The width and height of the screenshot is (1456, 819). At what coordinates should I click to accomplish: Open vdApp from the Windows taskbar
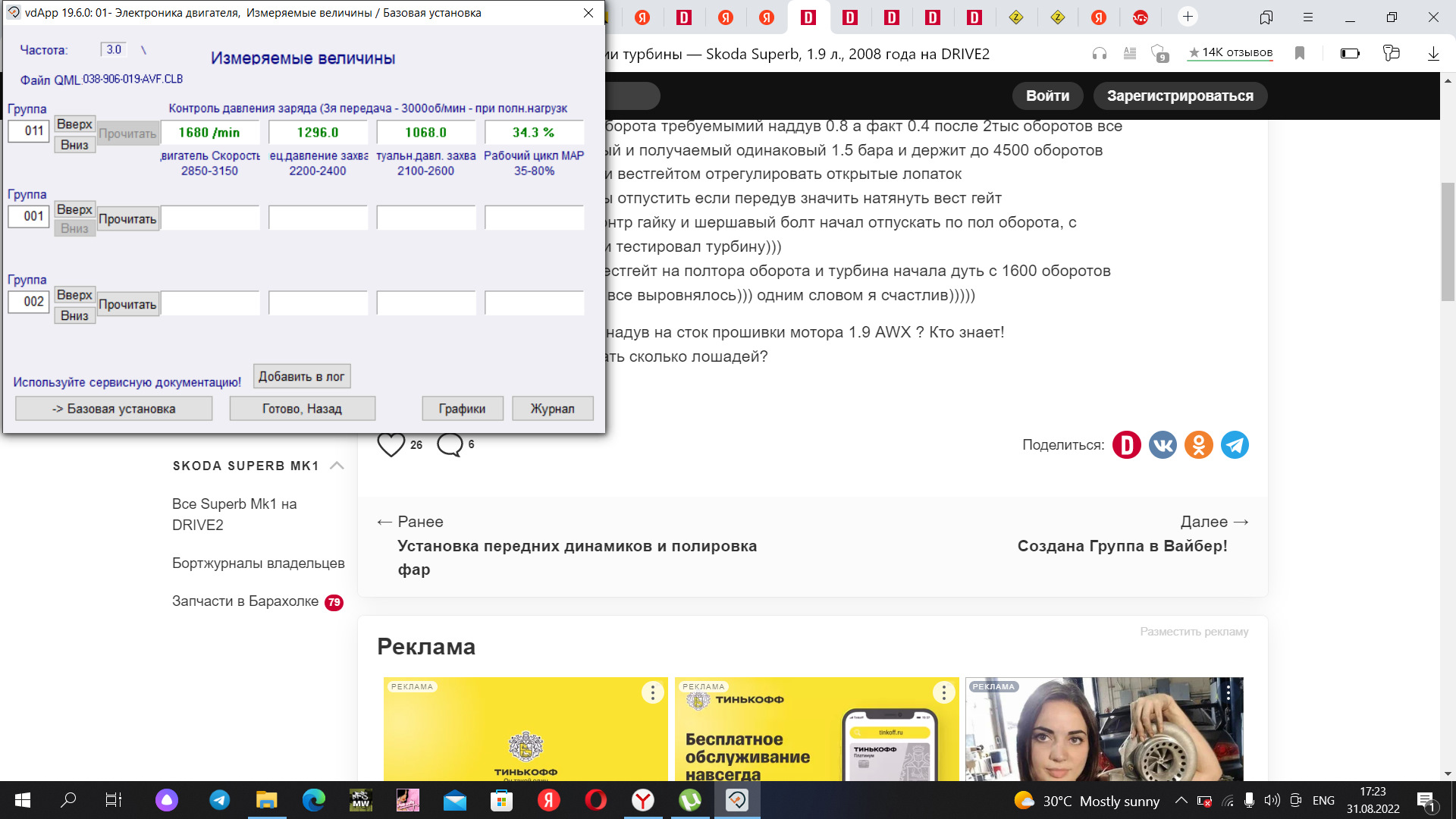pyautogui.click(x=736, y=800)
